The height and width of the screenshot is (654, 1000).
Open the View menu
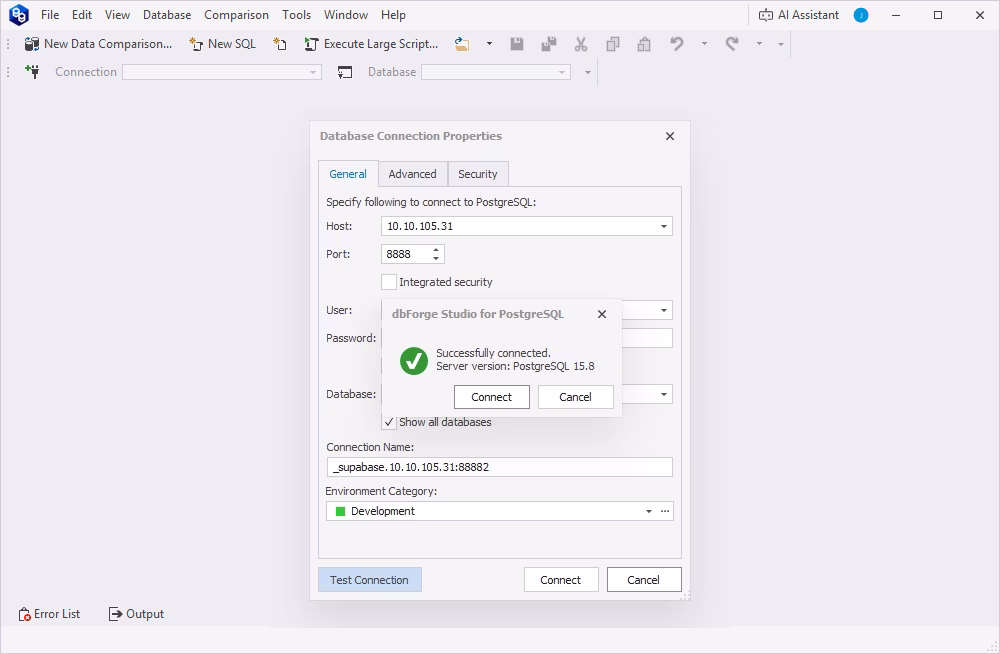pos(117,15)
